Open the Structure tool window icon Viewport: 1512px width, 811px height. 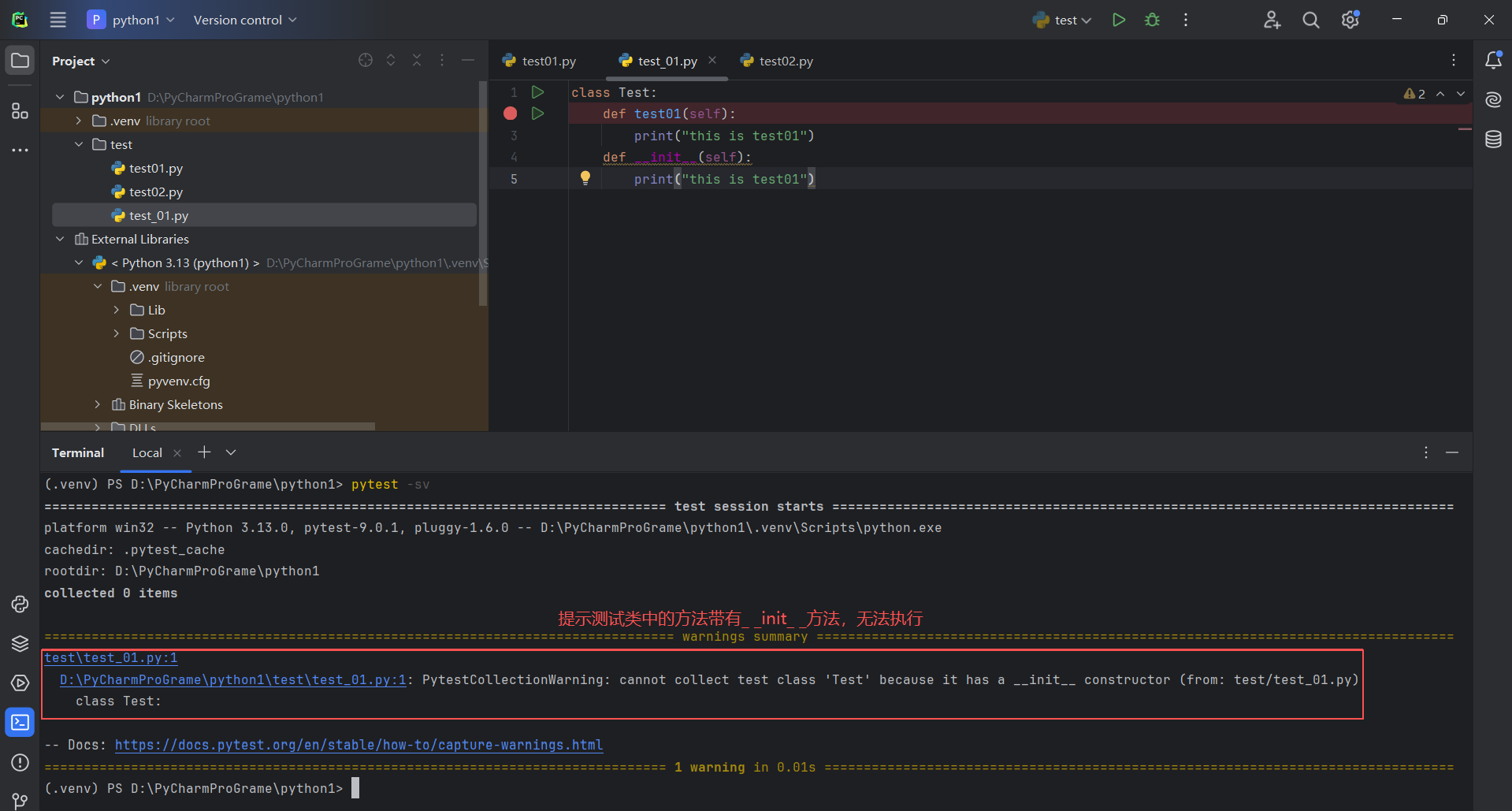coord(20,110)
